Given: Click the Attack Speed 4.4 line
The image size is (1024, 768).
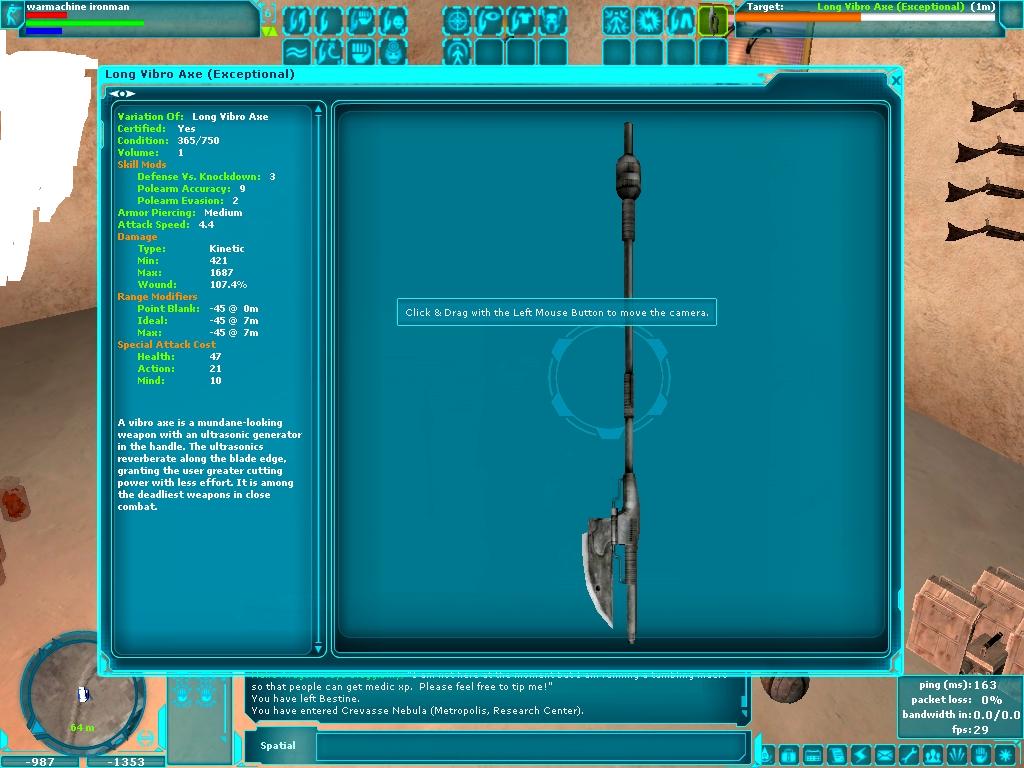Looking at the screenshot, I should pos(166,225).
